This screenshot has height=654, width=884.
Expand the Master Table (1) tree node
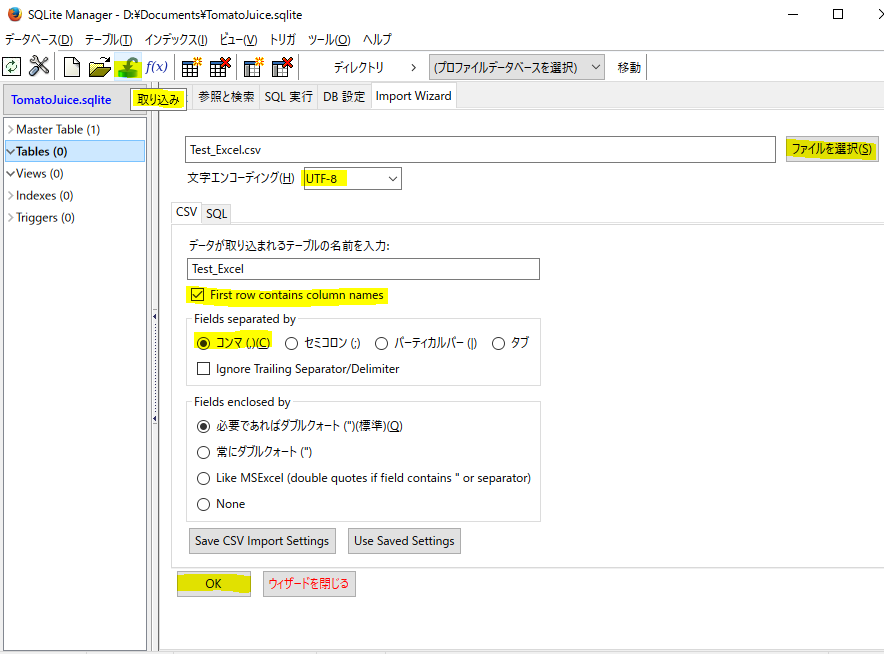point(10,129)
